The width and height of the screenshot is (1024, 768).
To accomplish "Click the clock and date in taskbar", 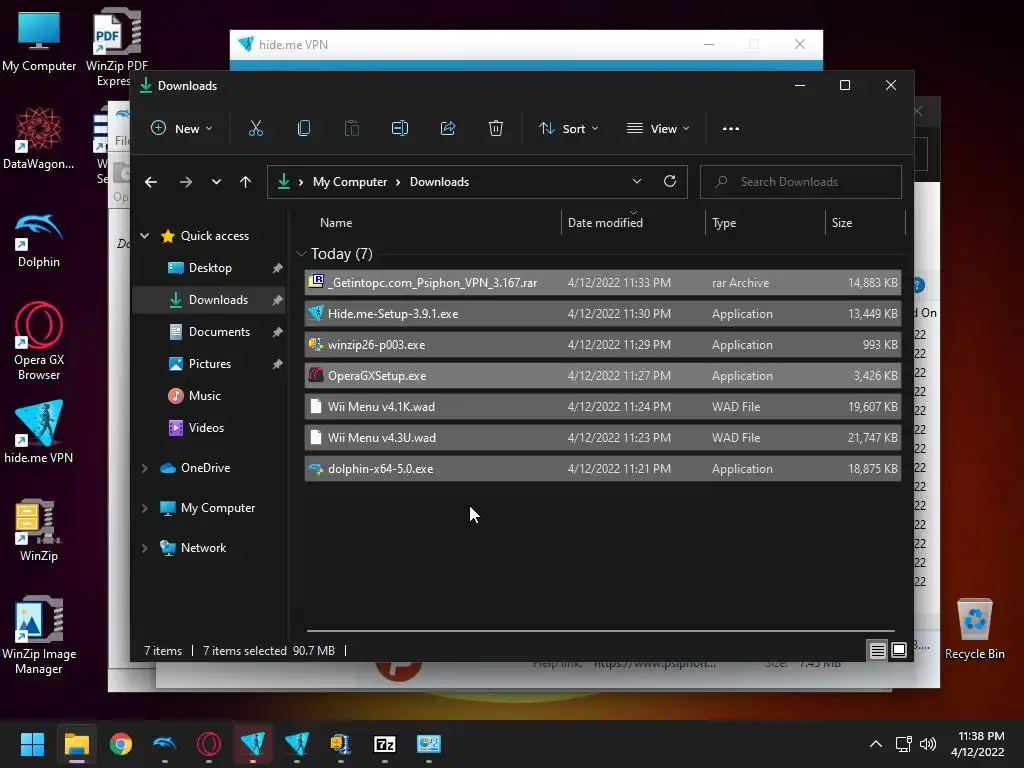I will [978, 744].
